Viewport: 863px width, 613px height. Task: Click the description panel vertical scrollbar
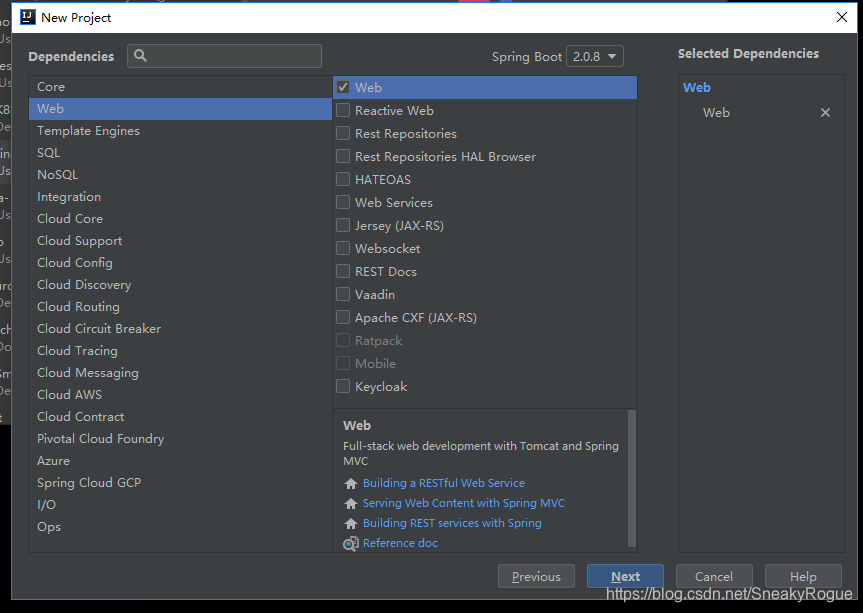pyautogui.click(x=632, y=479)
